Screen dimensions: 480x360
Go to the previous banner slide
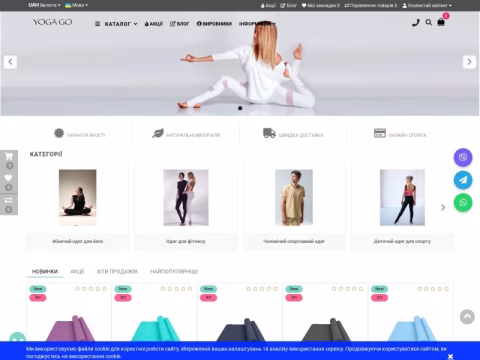(10, 62)
